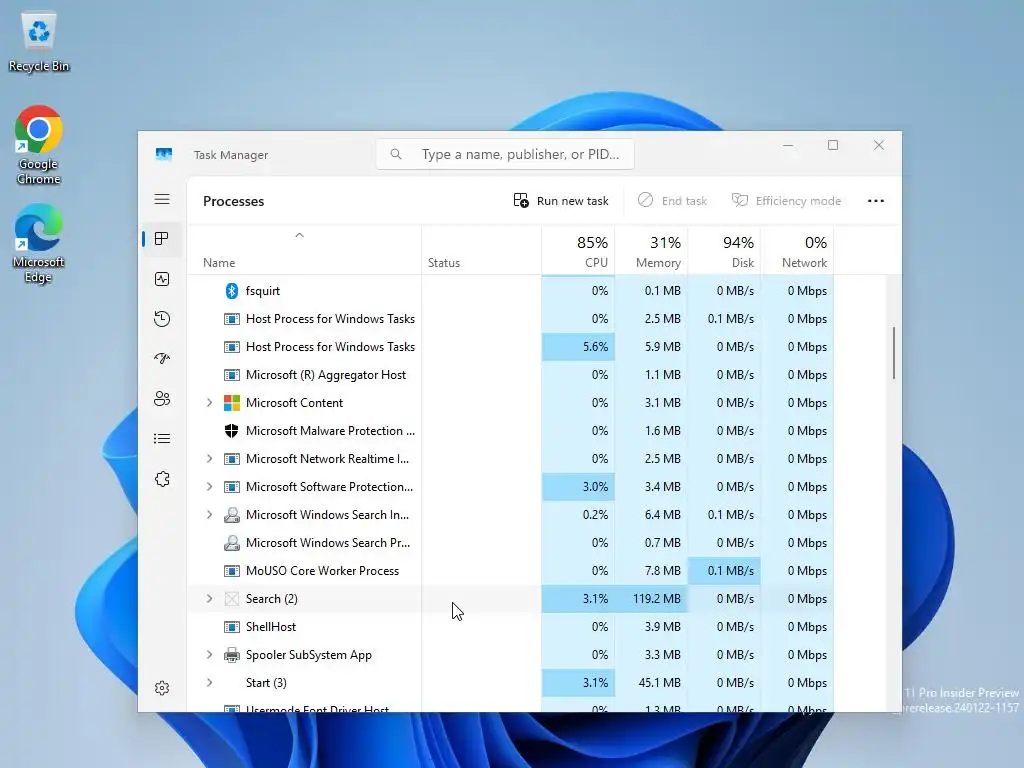Select the Microsoft Edge desktop shortcut
This screenshot has width=1024, height=768.
tap(39, 243)
